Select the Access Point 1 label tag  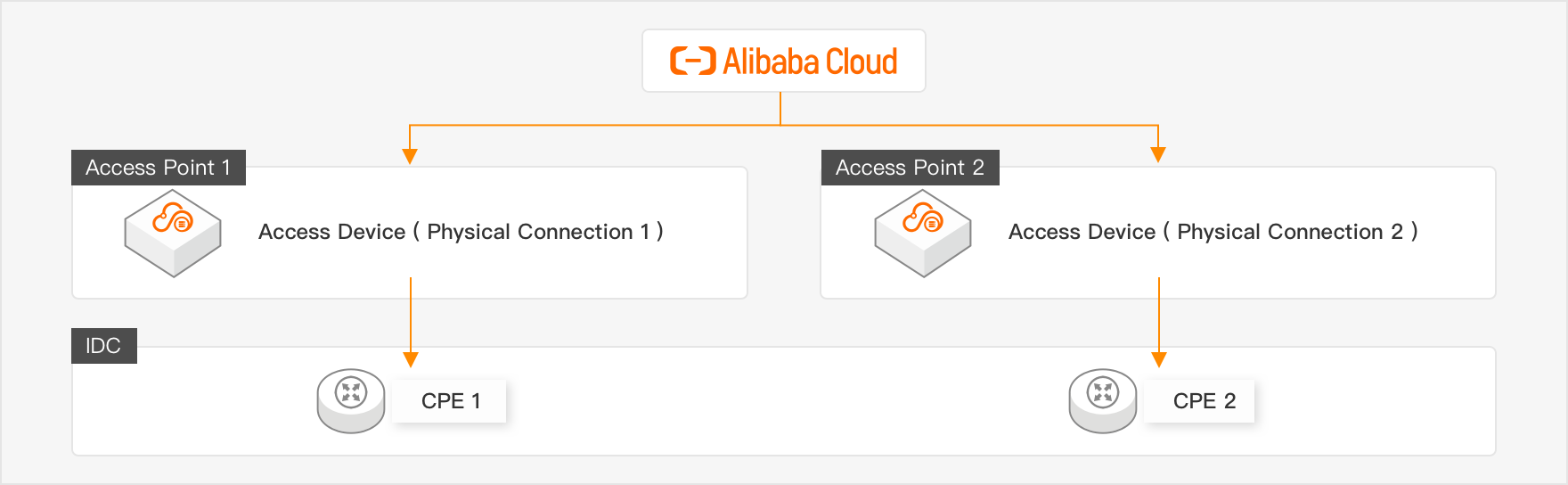pos(158,168)
